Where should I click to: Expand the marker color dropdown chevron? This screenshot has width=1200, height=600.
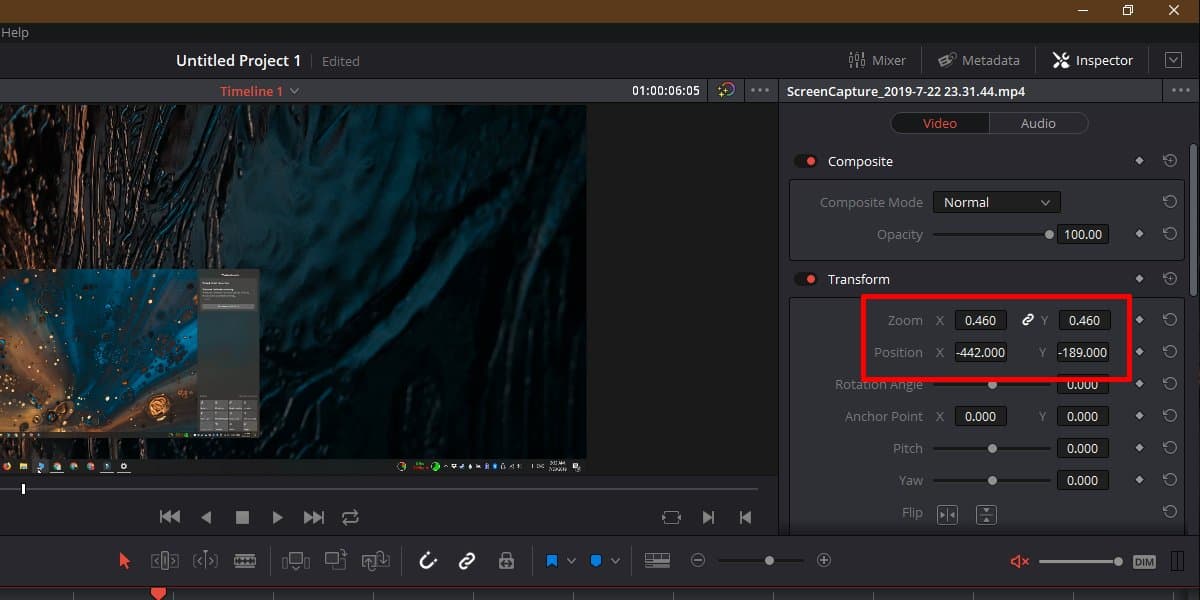tap(573, 560)
